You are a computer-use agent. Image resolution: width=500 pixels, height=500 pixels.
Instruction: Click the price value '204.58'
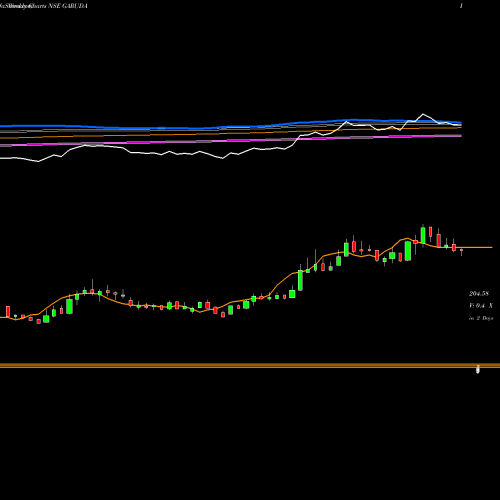click(x=479, y=294)
